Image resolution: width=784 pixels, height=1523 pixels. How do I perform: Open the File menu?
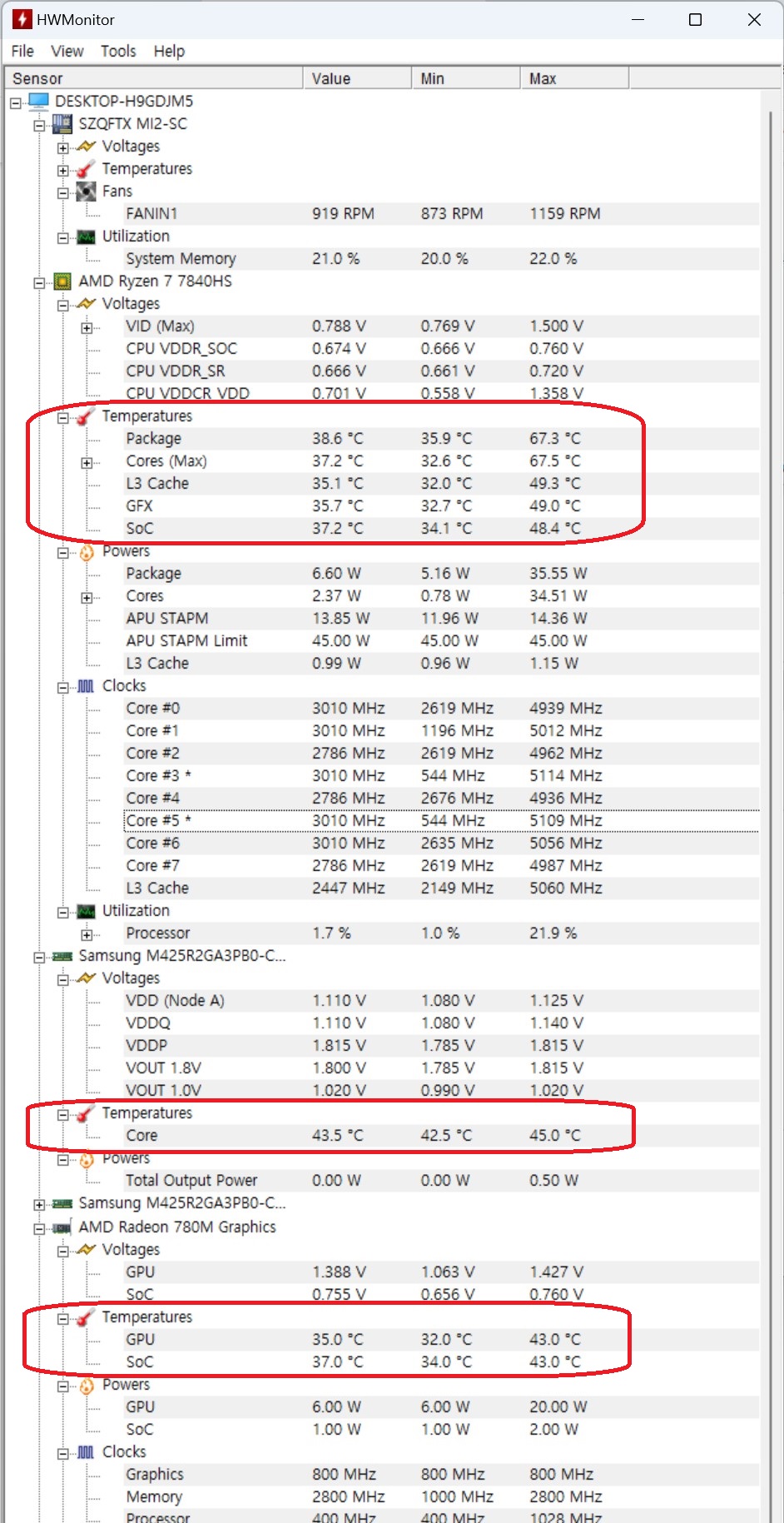(22, 52)
